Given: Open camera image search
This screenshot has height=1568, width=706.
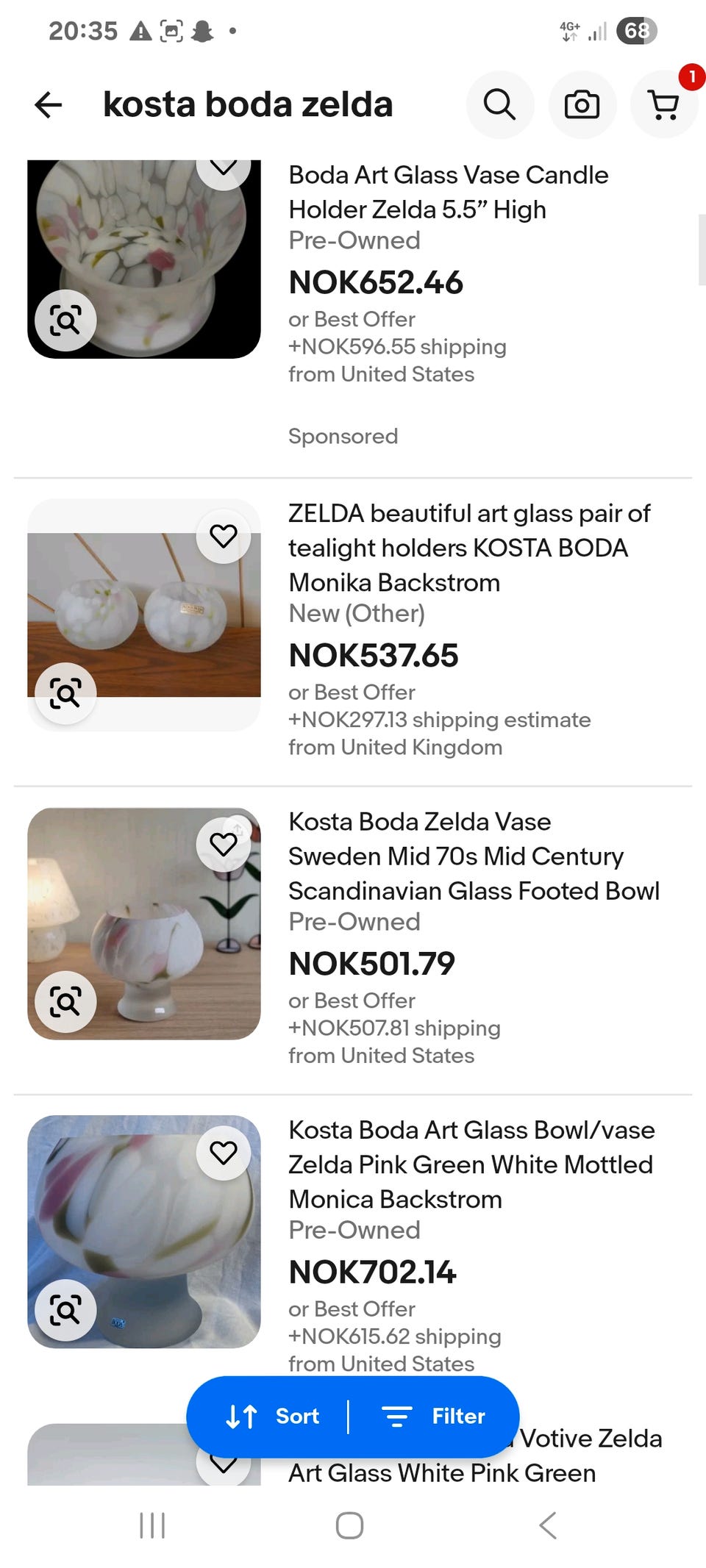Looking at the screenshot, I should click(x=582, y=104).
